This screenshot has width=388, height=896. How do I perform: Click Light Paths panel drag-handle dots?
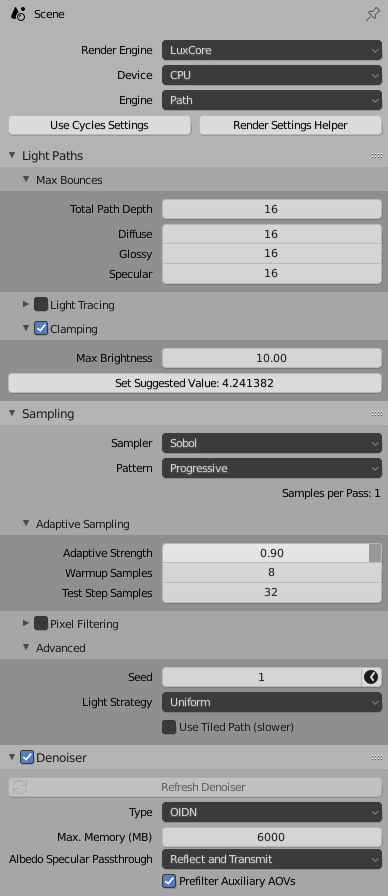coord(377,155)
